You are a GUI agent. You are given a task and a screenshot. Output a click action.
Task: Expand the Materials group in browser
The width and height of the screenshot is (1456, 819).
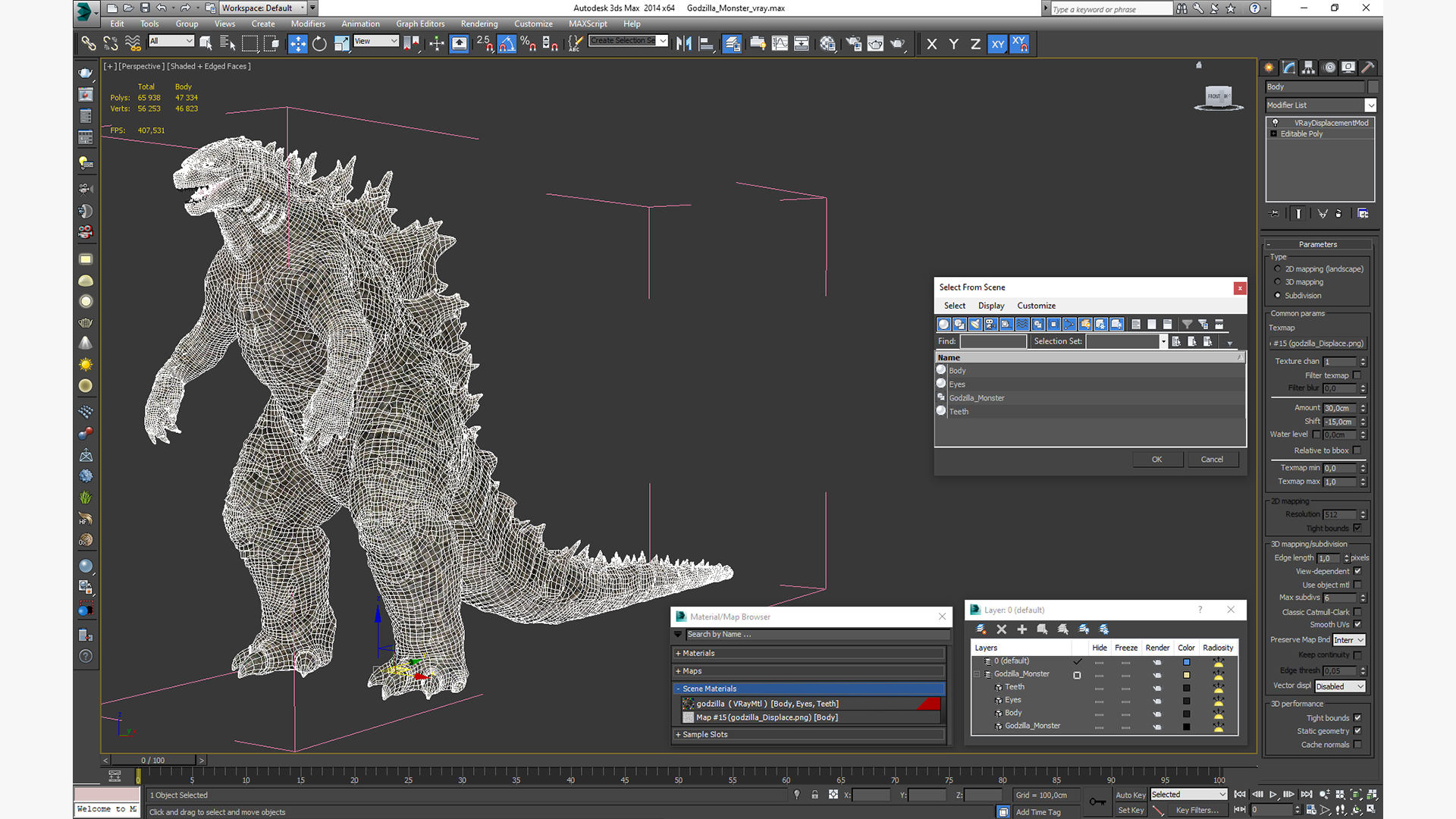coord(809,654)
